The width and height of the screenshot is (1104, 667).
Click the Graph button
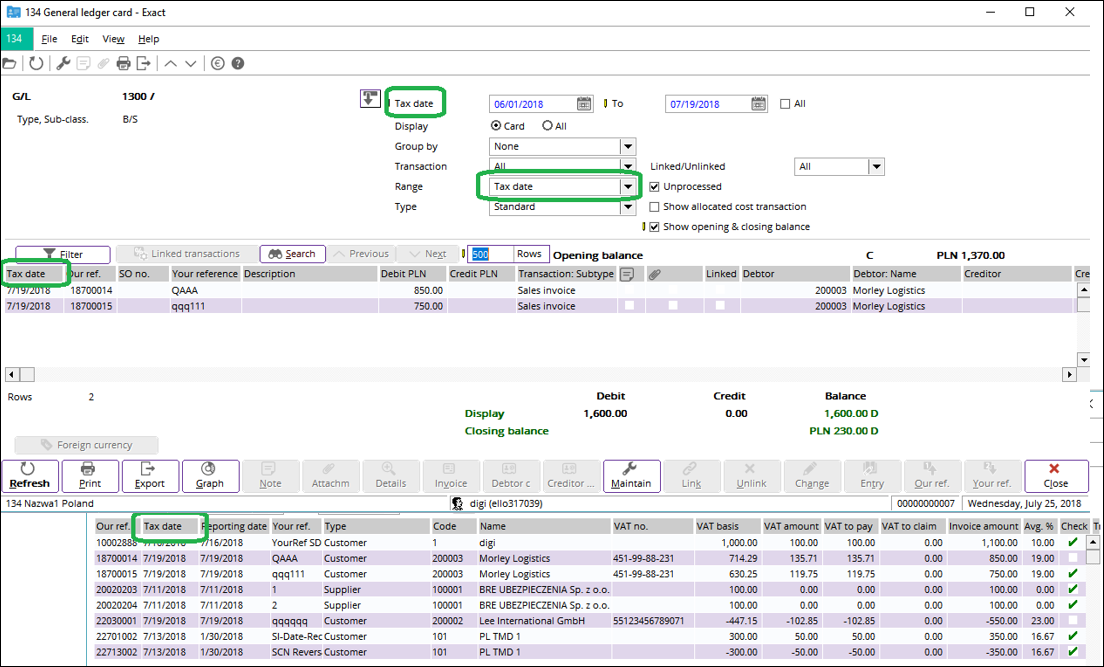(210, 475)
